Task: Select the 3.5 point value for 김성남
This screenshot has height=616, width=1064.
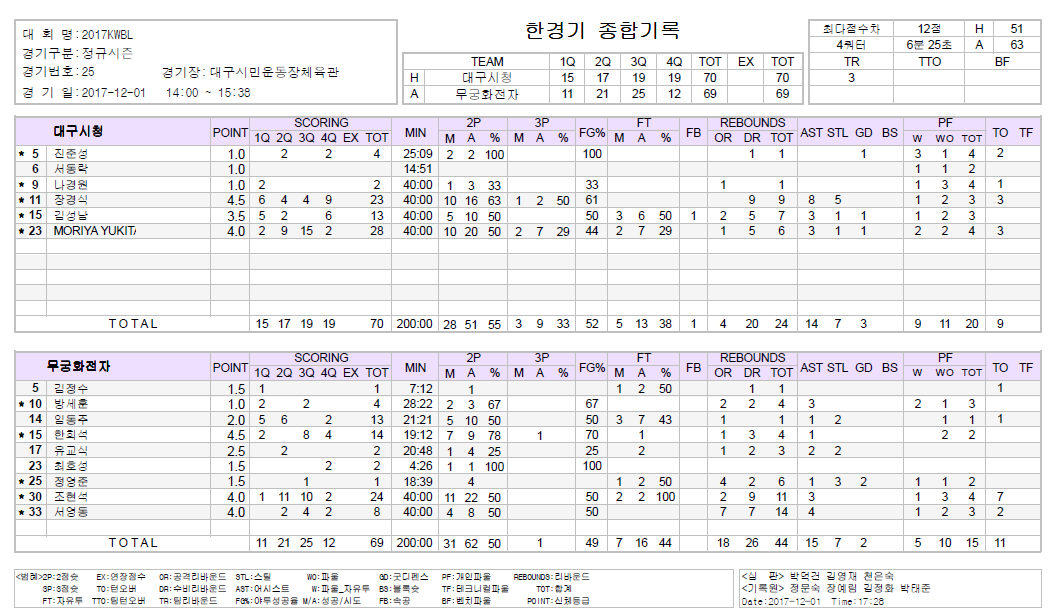Action: point(236,216)
